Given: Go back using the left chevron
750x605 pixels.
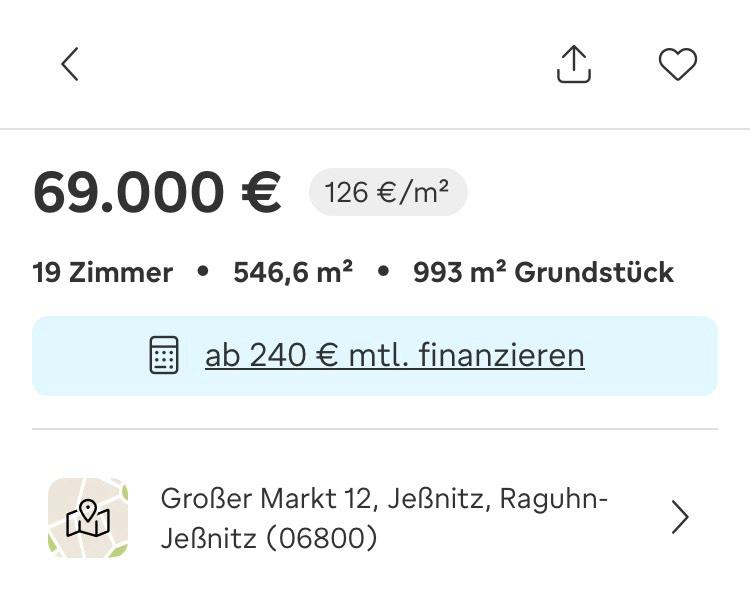Looking at the screenshot, I should point(69,65).
